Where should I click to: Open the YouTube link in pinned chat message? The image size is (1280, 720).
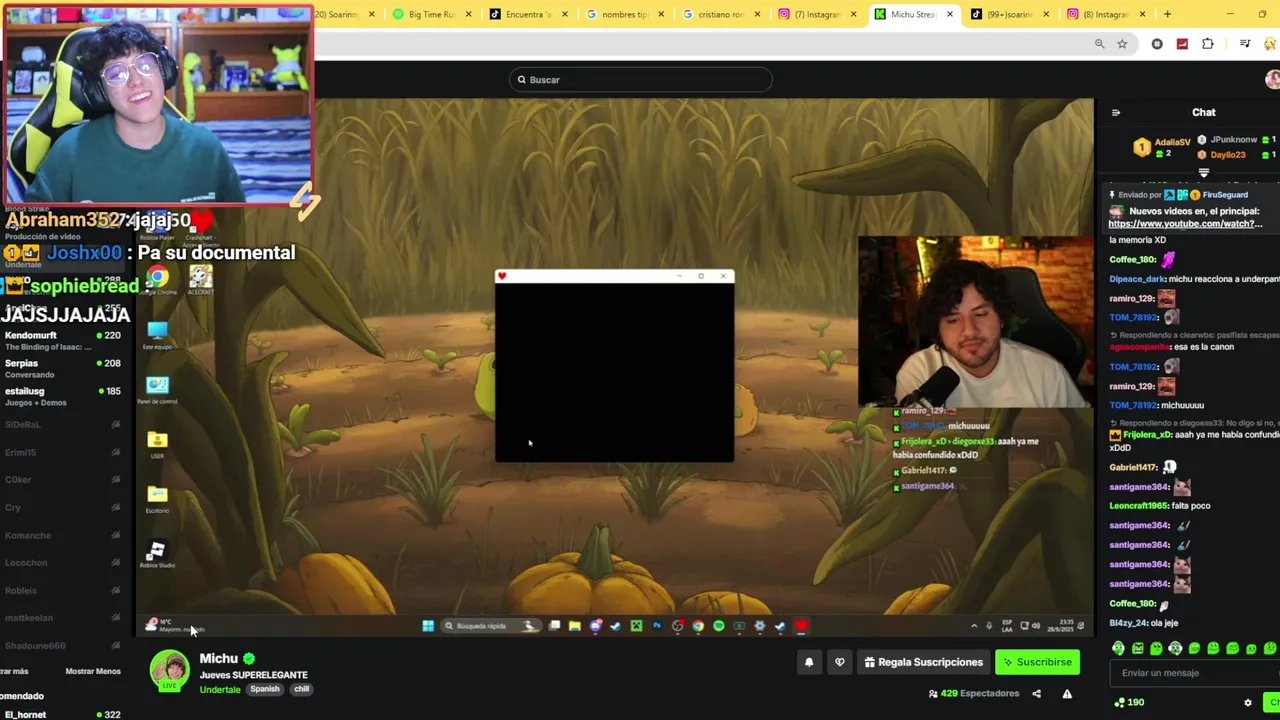tap(1185, 224)
